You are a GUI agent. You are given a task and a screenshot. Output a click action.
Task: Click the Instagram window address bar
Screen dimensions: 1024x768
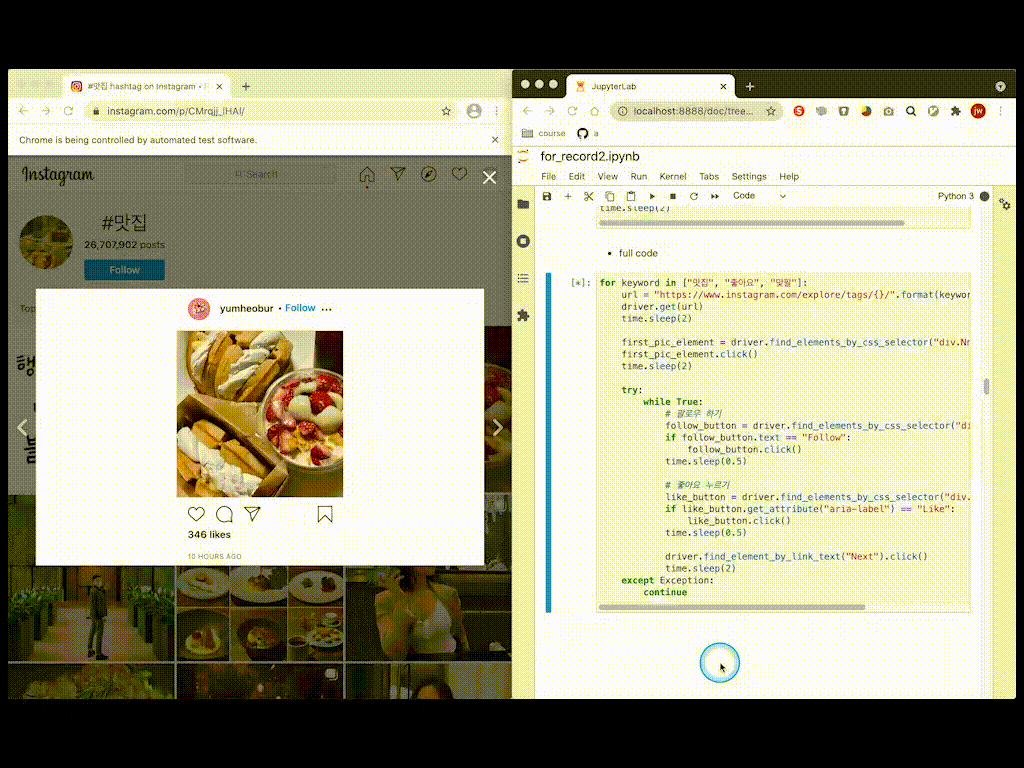270,111
